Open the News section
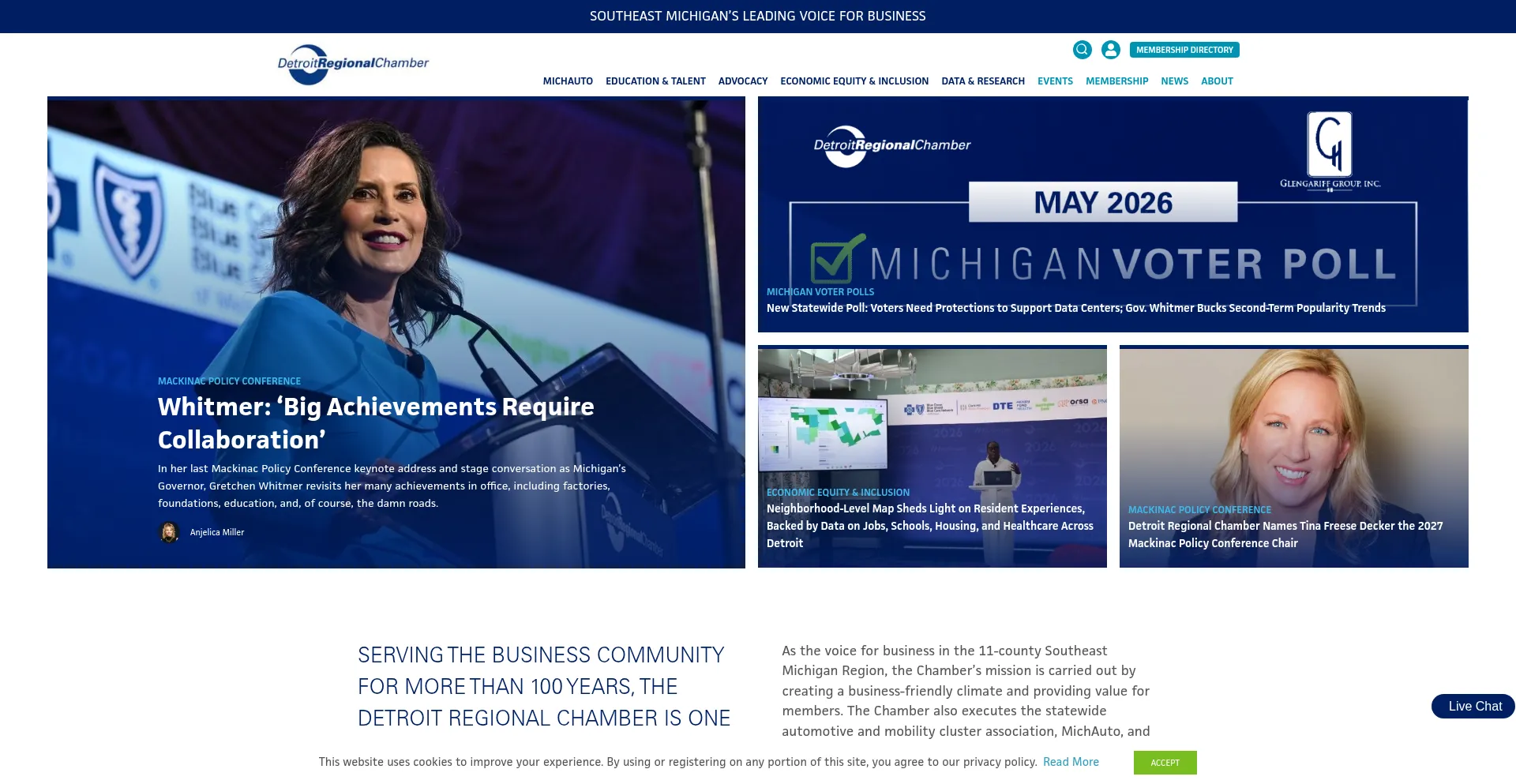 point(1174,81)
